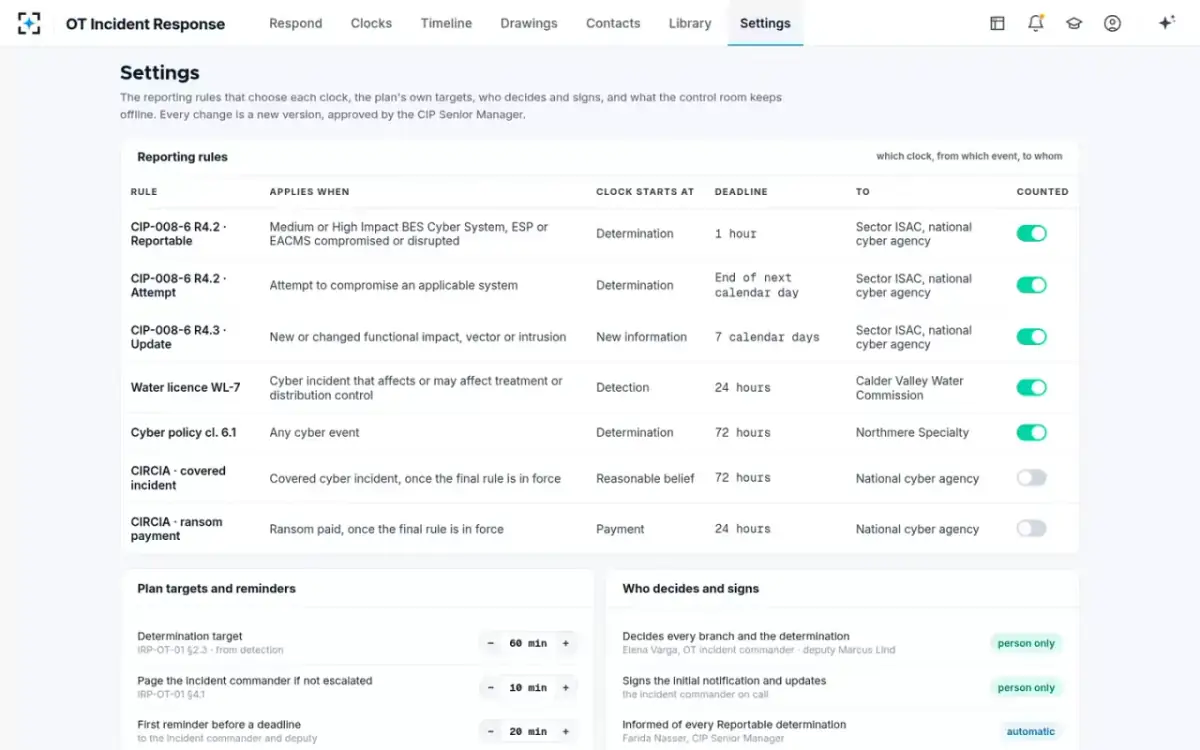Viewport: 1200px width, 750px height.
Task: Click the sparkle assistant icon
Action: click(x=1166, y=23)
